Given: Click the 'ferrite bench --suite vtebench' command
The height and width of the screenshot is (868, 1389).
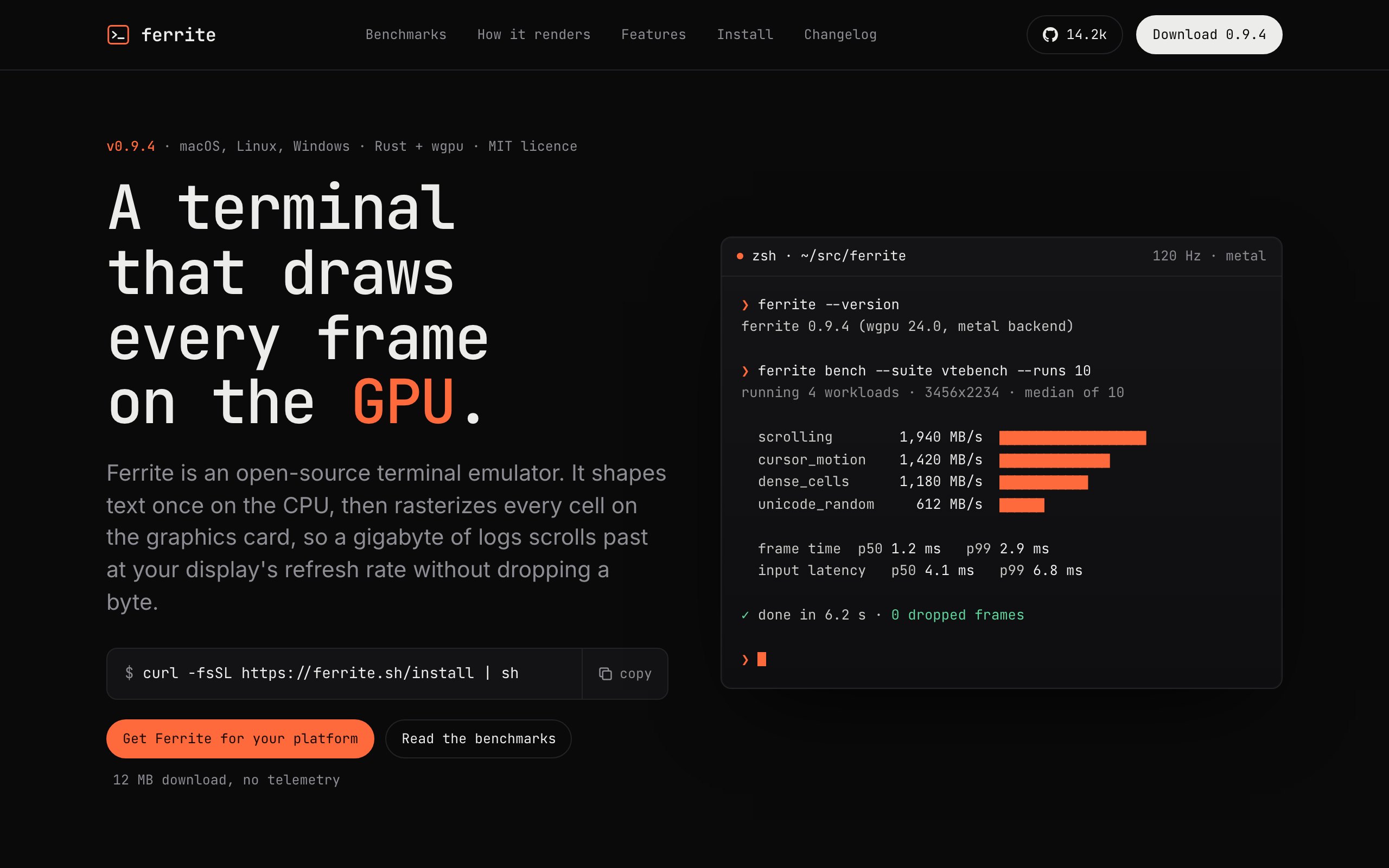Looking at the screenshot, I should tap(924, 371).
